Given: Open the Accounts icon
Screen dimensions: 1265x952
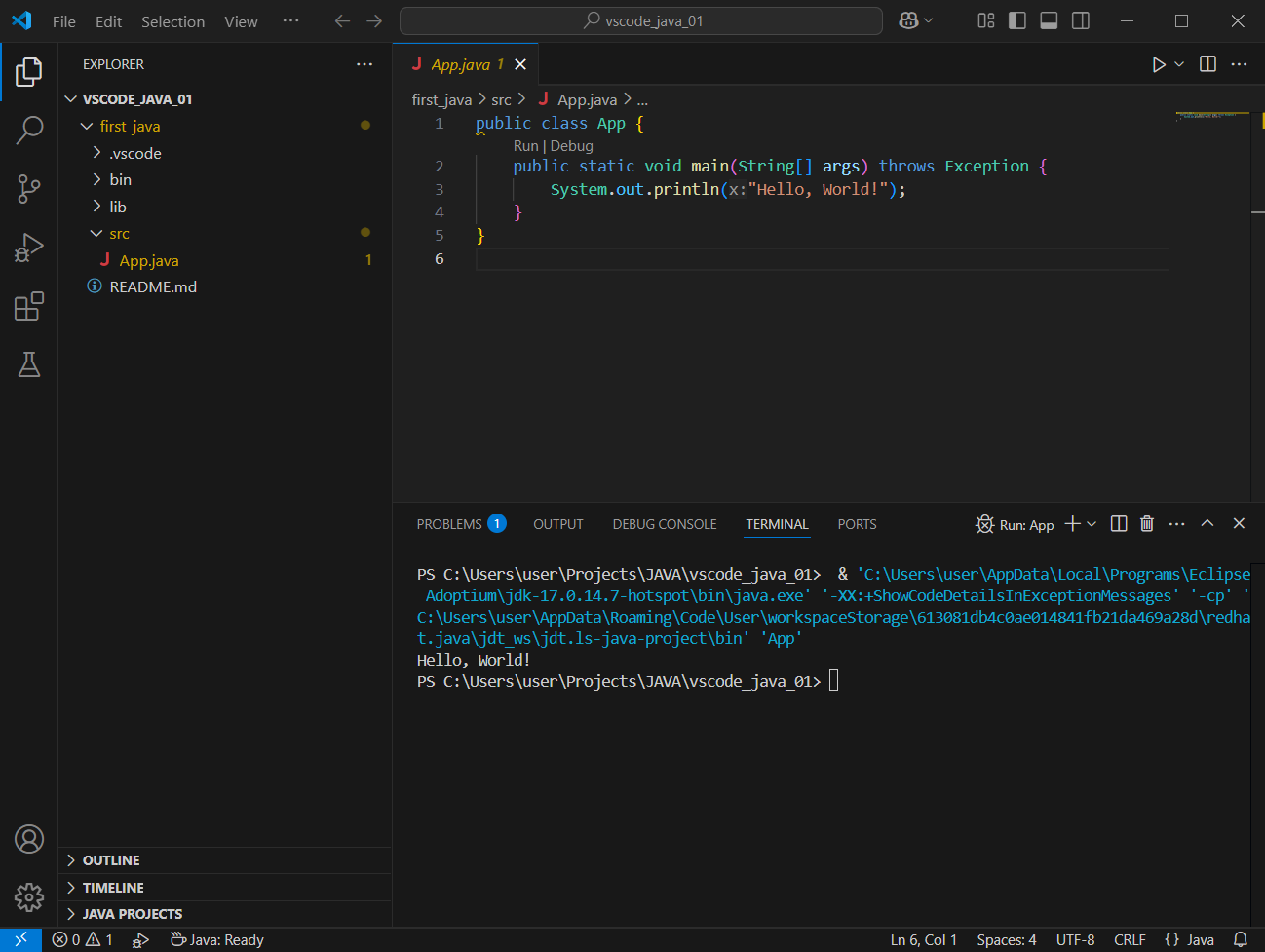Looking at the screenshot, I should point(29,839).
